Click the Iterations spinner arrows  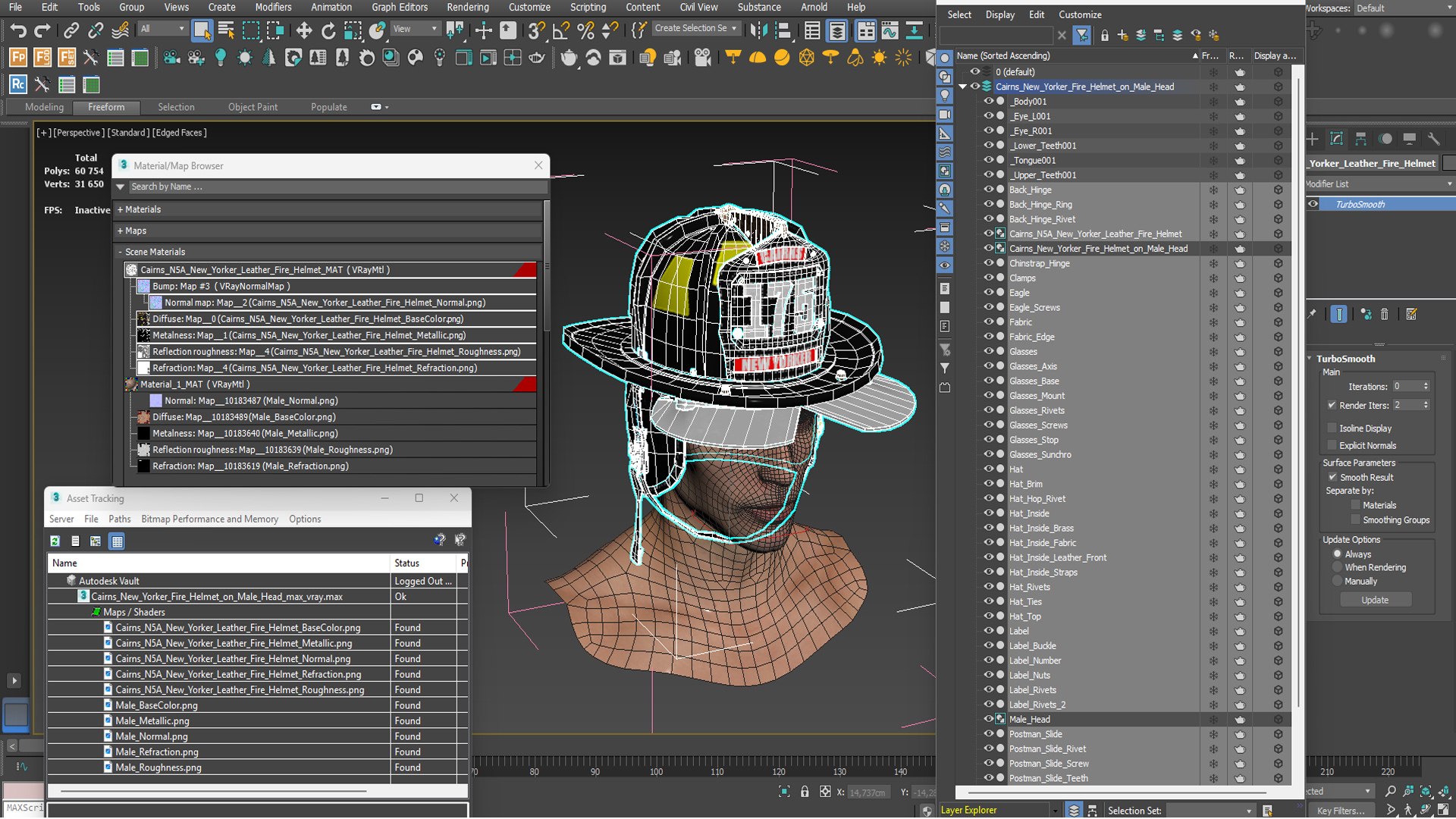pyautogui.click(x=1426, y=386)
